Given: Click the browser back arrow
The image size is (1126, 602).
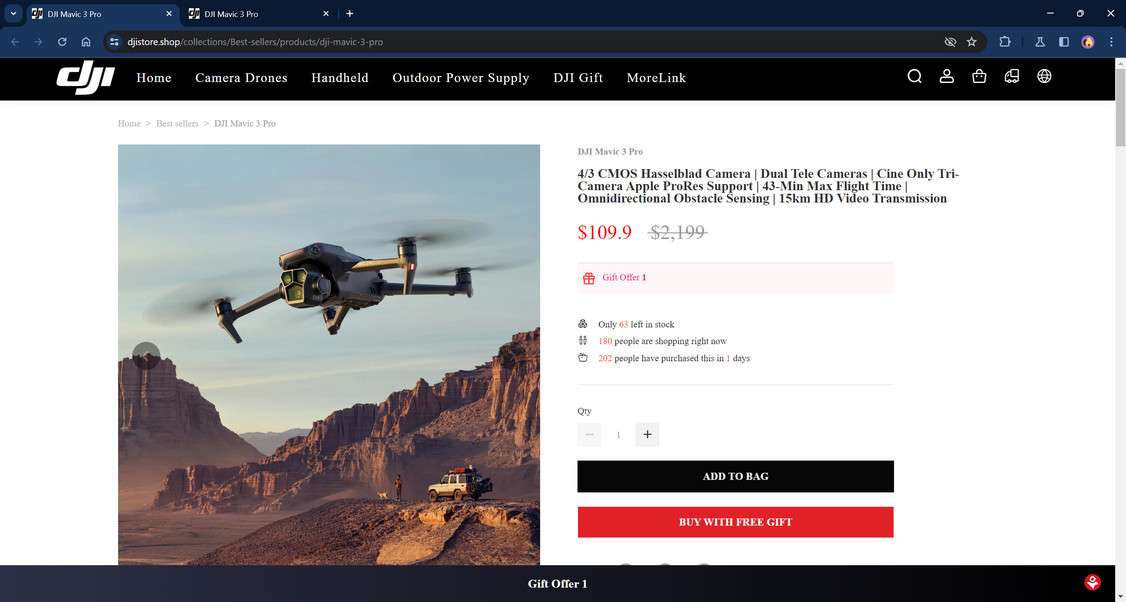Looking at the screenshot, I should 15,42.
